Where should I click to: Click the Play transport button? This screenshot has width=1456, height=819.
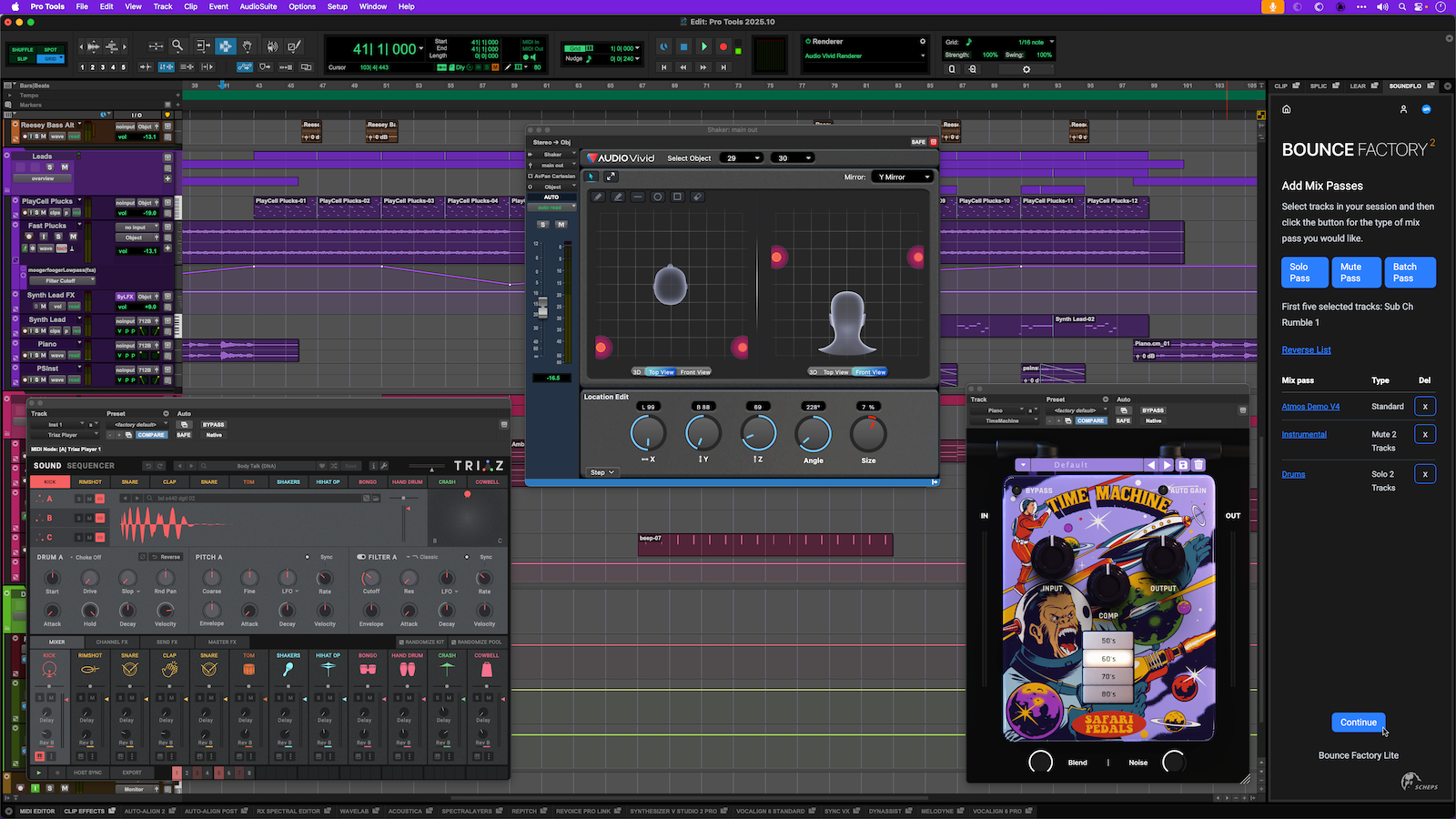click(x=703, y=46)
